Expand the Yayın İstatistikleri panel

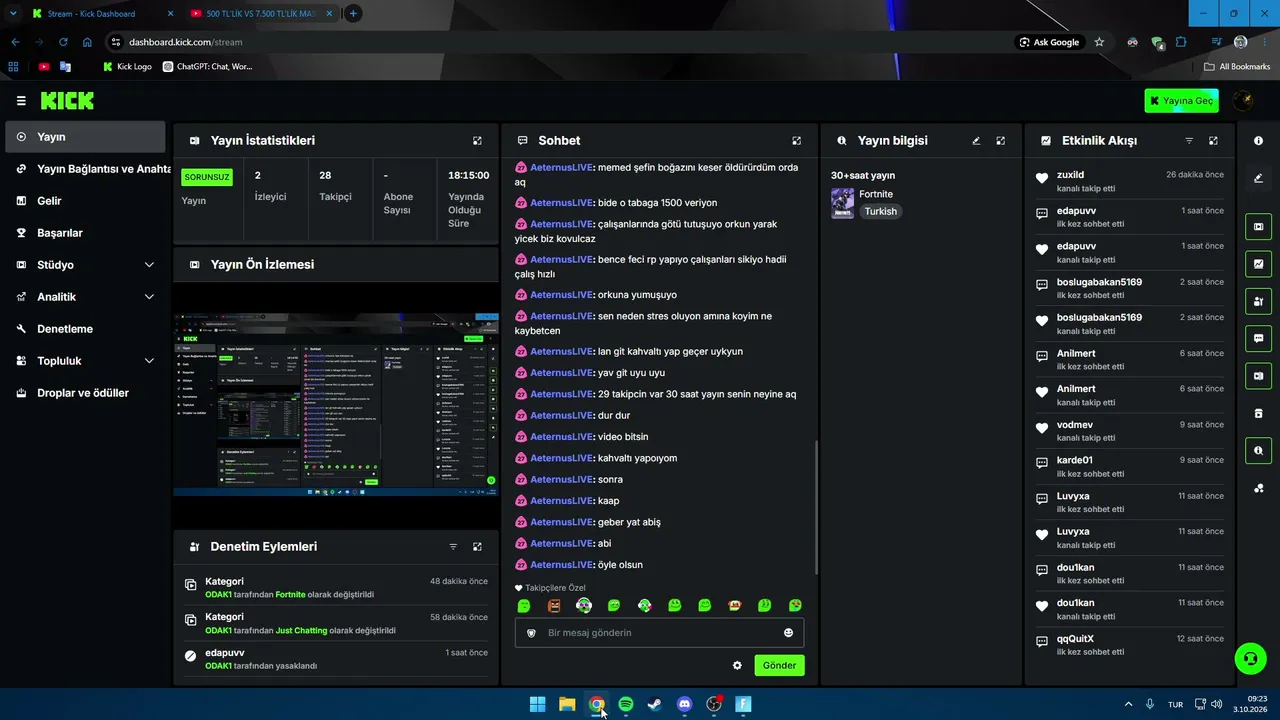tap(477, 141)
